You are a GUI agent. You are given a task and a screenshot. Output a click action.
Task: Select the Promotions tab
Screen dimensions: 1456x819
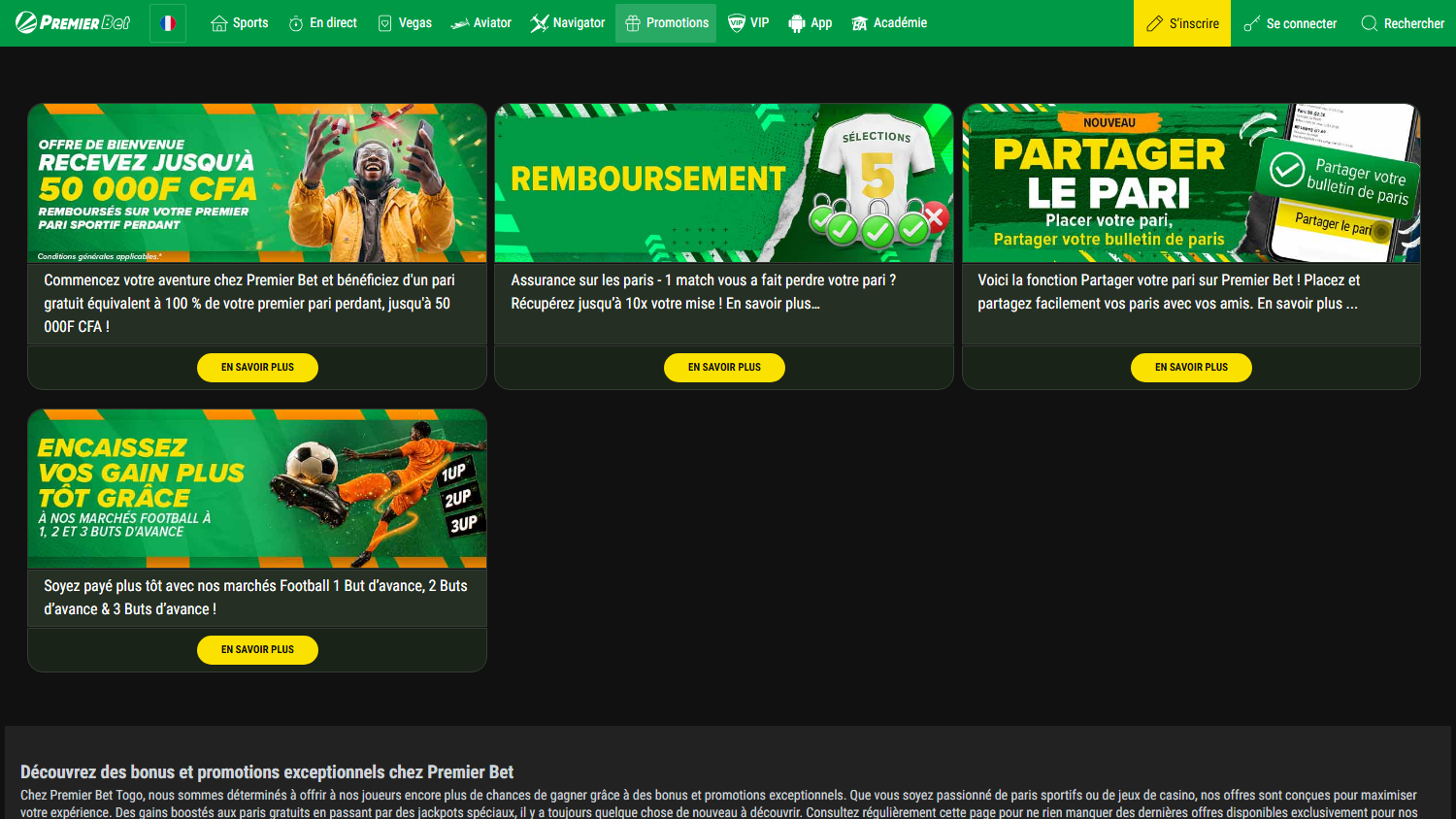666,23
